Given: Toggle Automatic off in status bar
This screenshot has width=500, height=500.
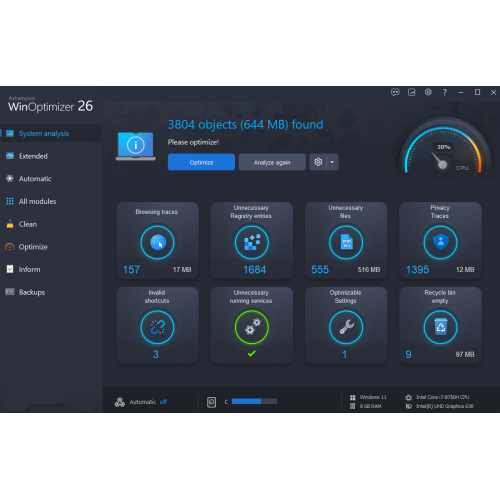Looking at the screenshot, I should [x=163, y=402].
